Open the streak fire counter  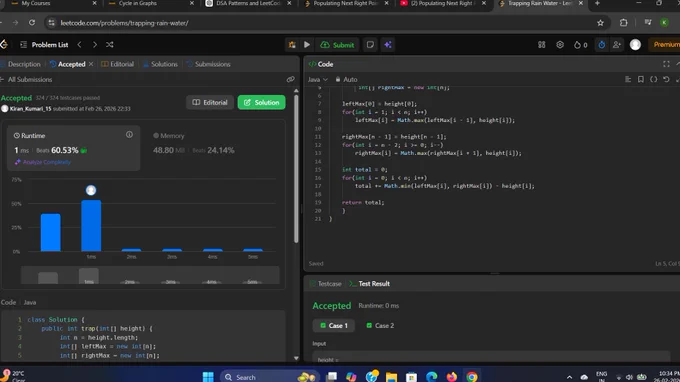pos(580,45)
